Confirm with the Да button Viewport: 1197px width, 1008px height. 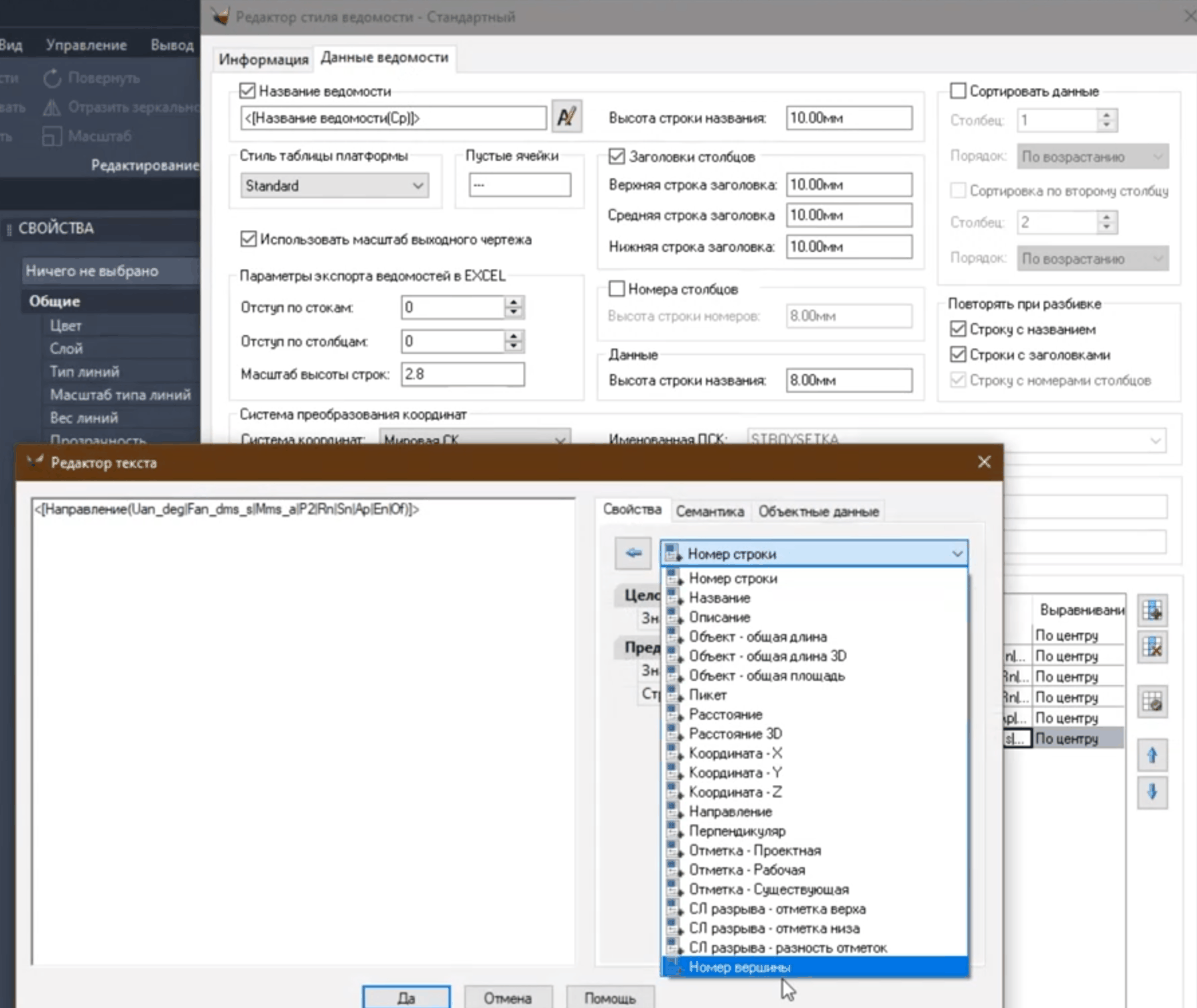coord(406,998)
